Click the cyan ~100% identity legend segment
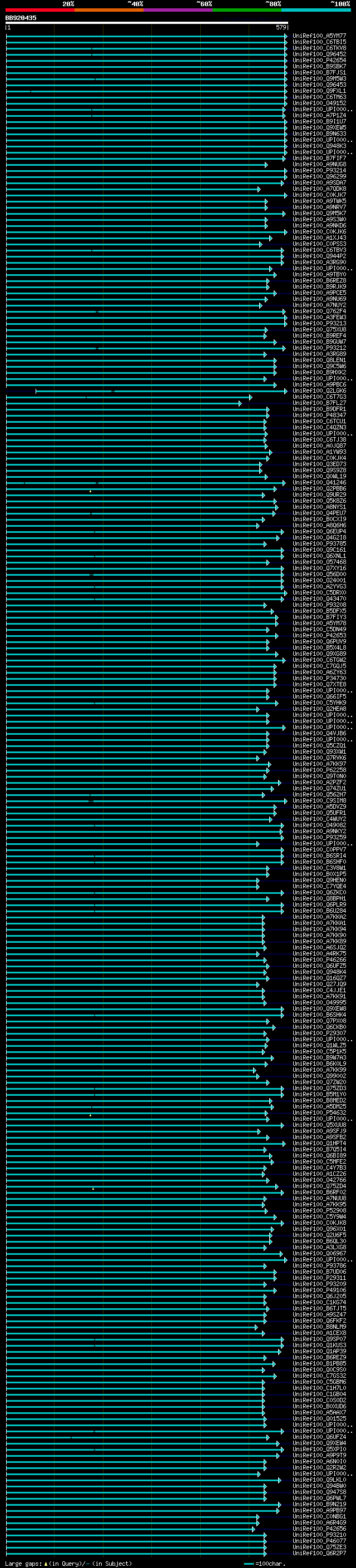 coord(317,10)
